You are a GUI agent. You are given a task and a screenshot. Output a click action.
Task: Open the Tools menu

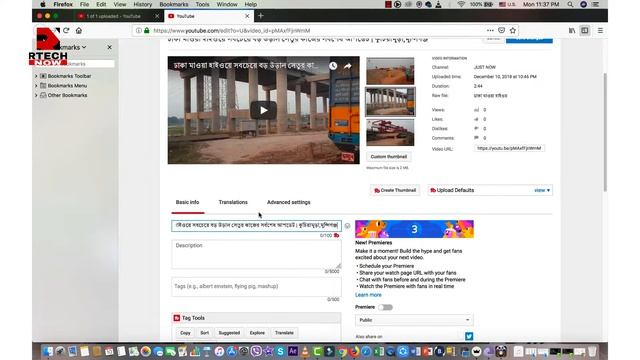click(x=202, y=4)
